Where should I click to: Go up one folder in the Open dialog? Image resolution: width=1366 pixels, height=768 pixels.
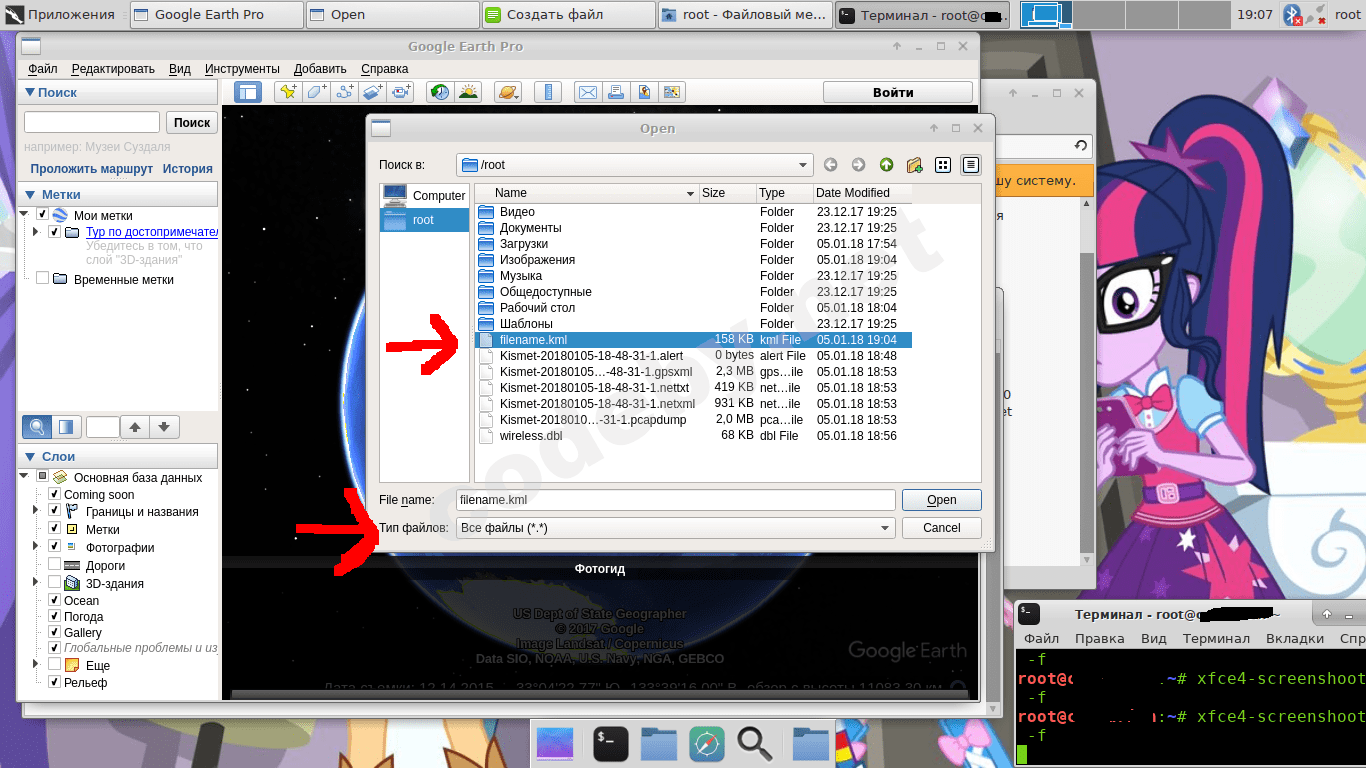click(886, 165)
